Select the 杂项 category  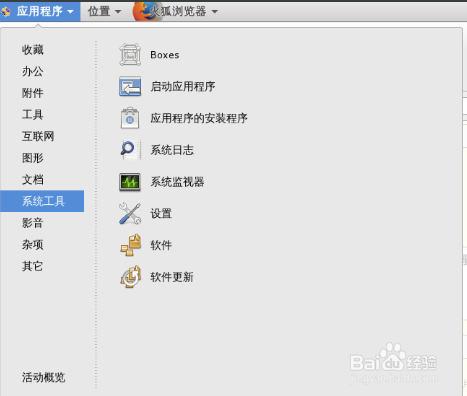tap(33, 245)
